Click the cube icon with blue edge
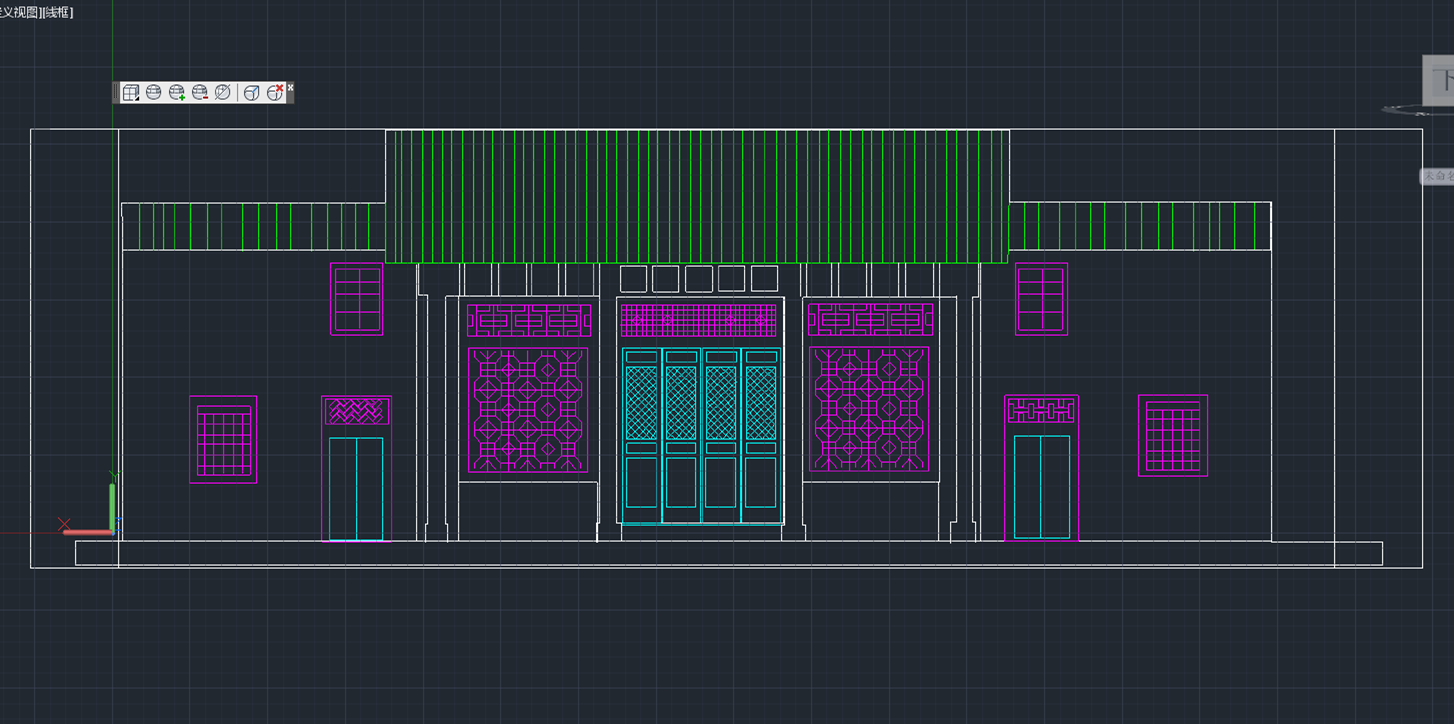This screenshot has width=1454, height=724. [x=252, y=92]
